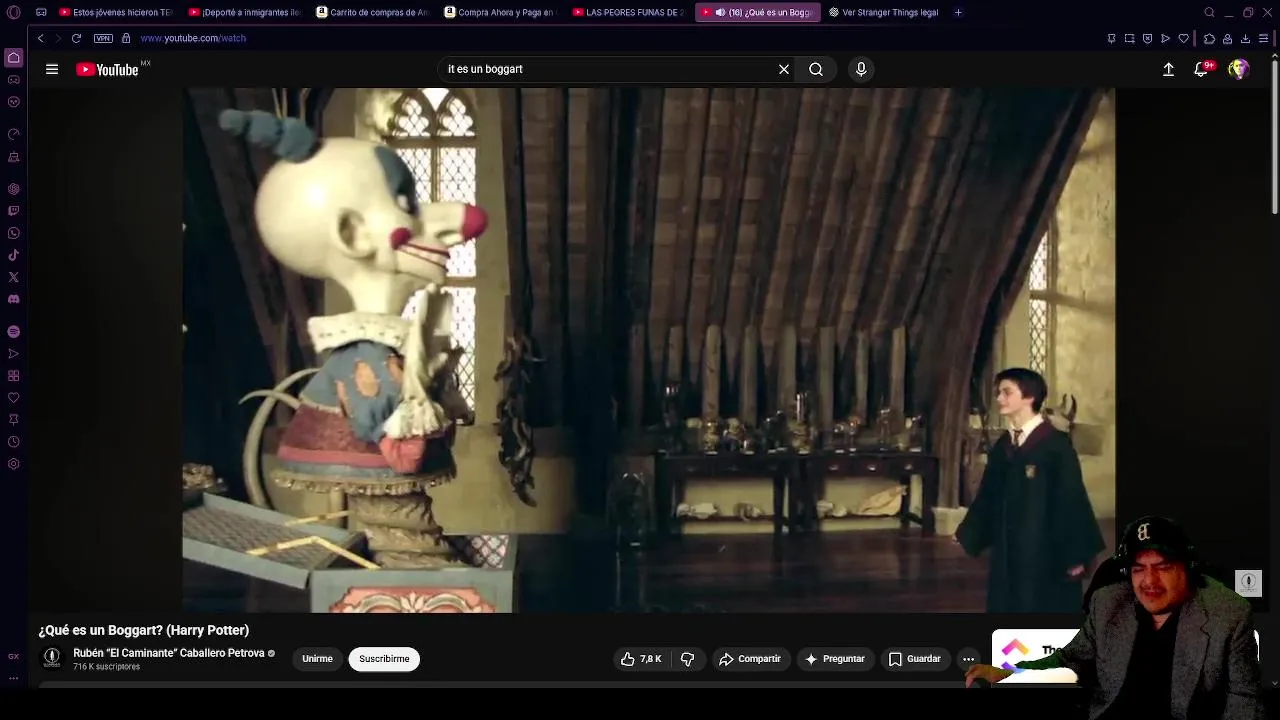This screenshot has height=720, width=1280.
Task: Click the Boggart video player
Action: click(x=648, y=350)
